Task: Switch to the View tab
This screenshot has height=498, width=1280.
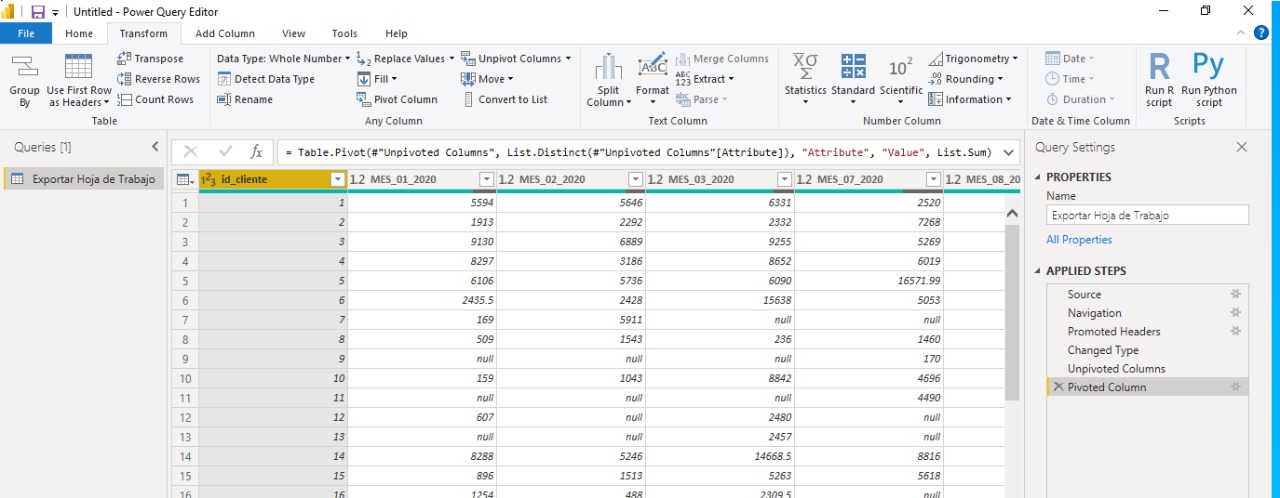Action: [x=294, y=33]
